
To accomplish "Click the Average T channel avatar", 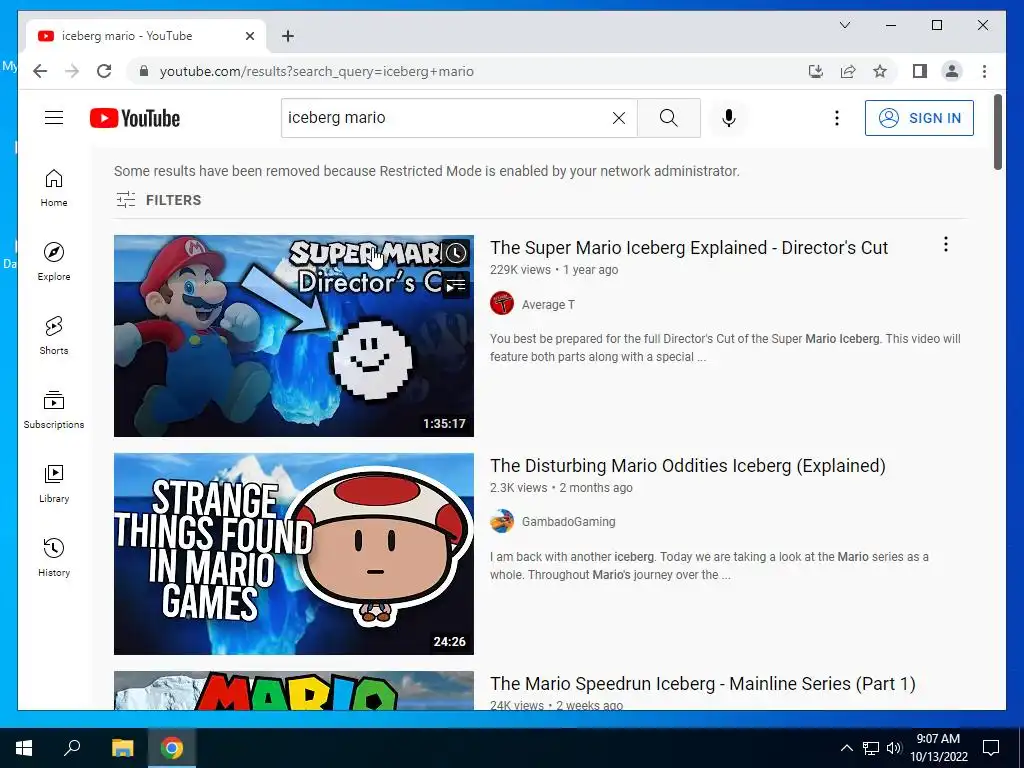I will tap(502, 304).
